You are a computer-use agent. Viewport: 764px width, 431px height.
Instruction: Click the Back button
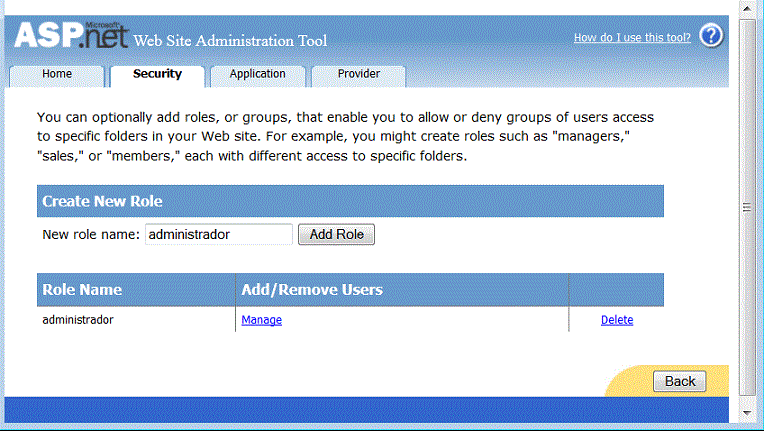680,381
